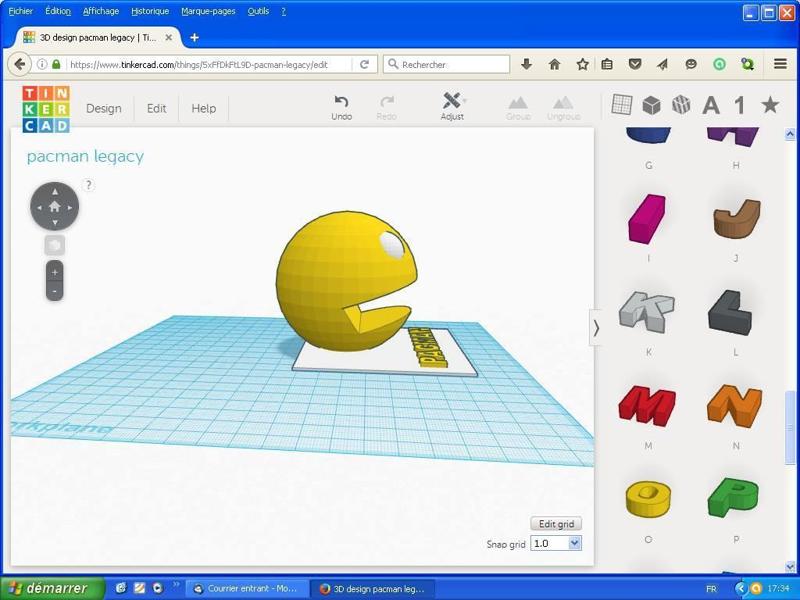Pick the green letter P shape
800x600 pixels.
click(733, 498)
